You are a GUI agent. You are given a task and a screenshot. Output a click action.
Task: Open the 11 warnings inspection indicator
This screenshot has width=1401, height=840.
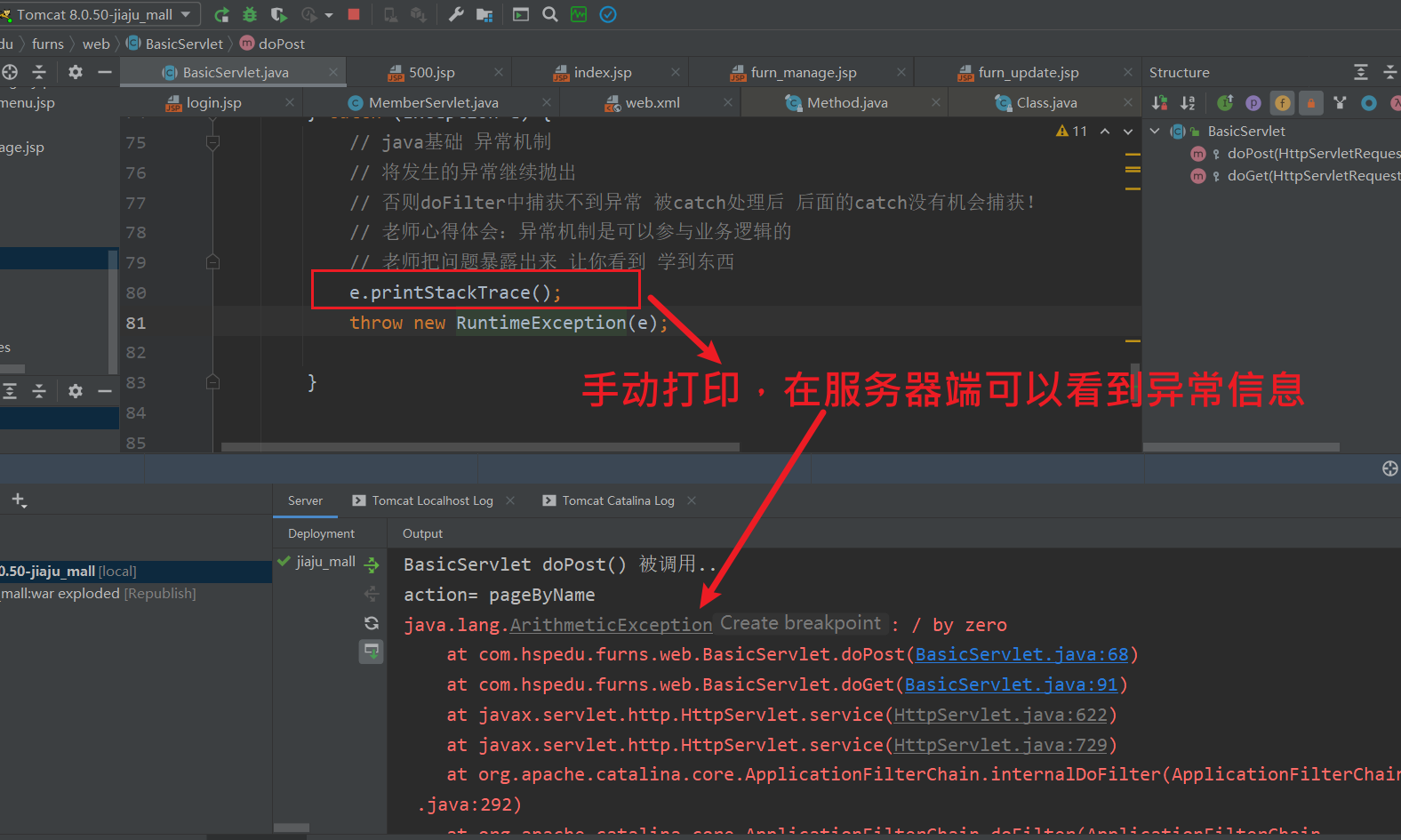pyautogui.click(x=1071, y=131)
